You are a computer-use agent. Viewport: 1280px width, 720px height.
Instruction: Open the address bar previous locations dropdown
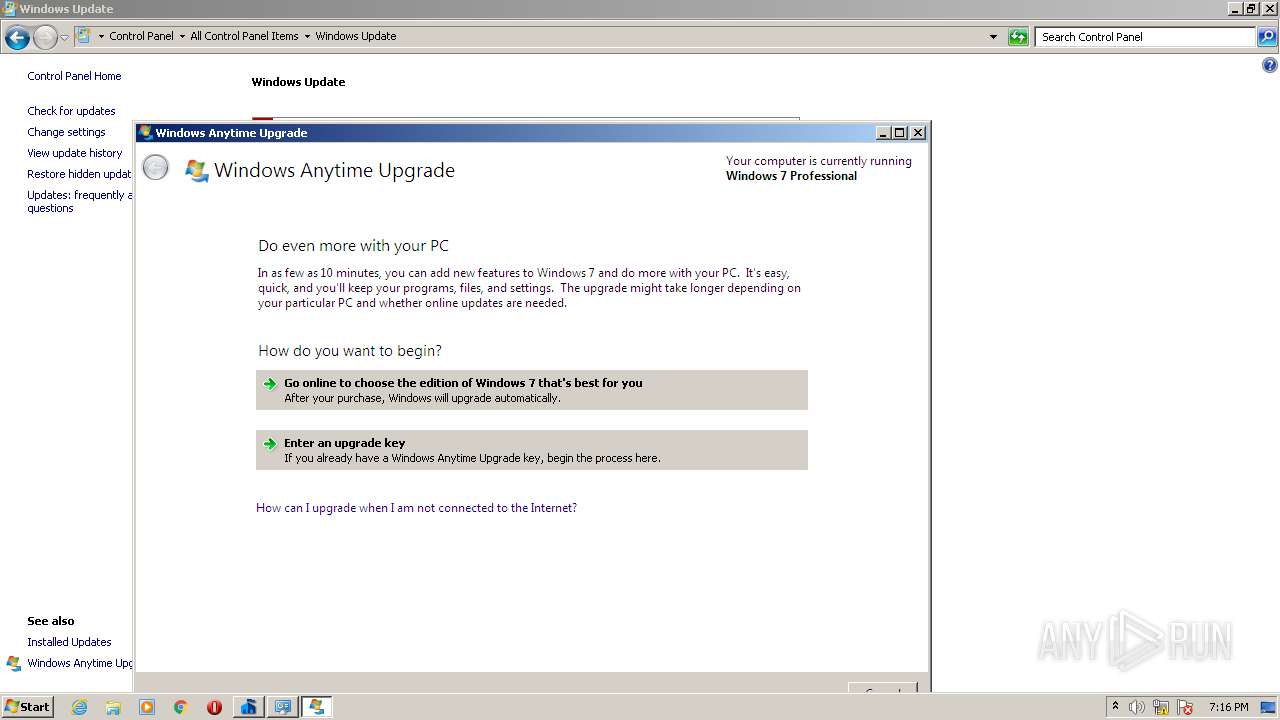coord(993,37)
